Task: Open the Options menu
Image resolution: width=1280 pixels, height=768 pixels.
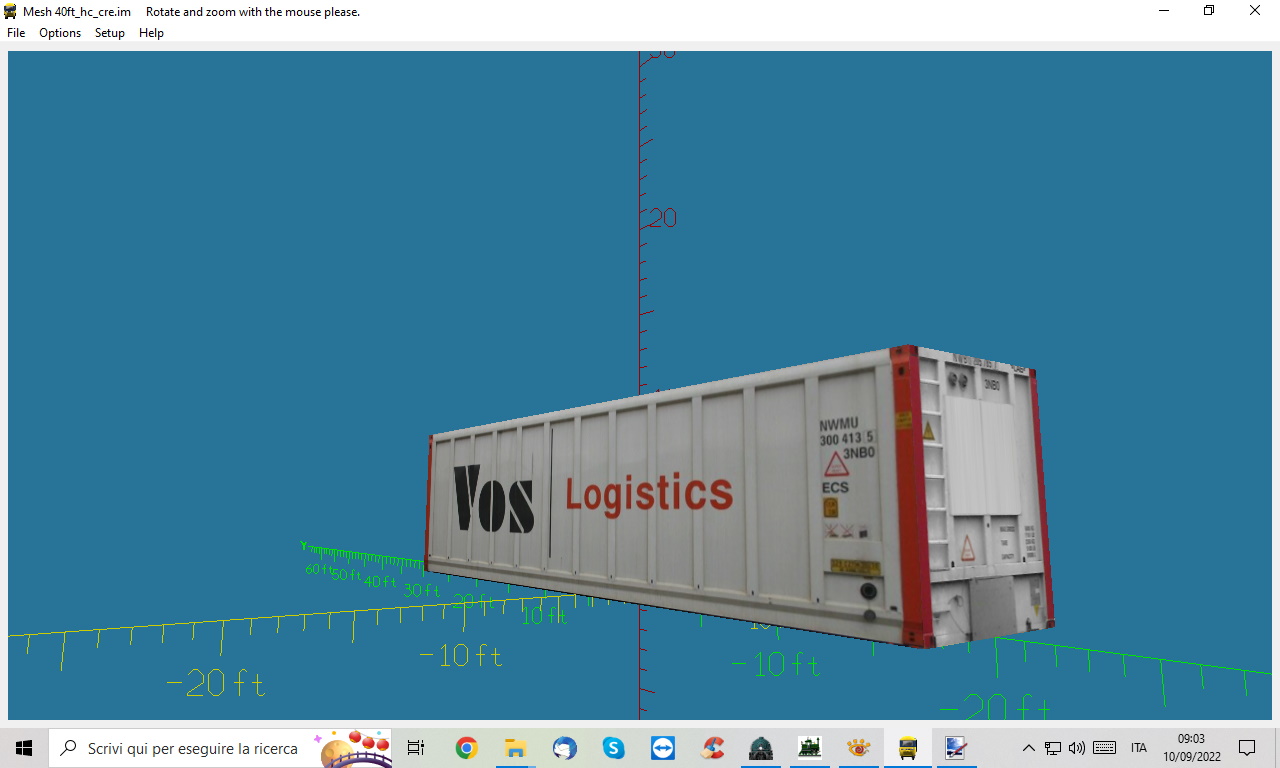Action: [60, 33]
